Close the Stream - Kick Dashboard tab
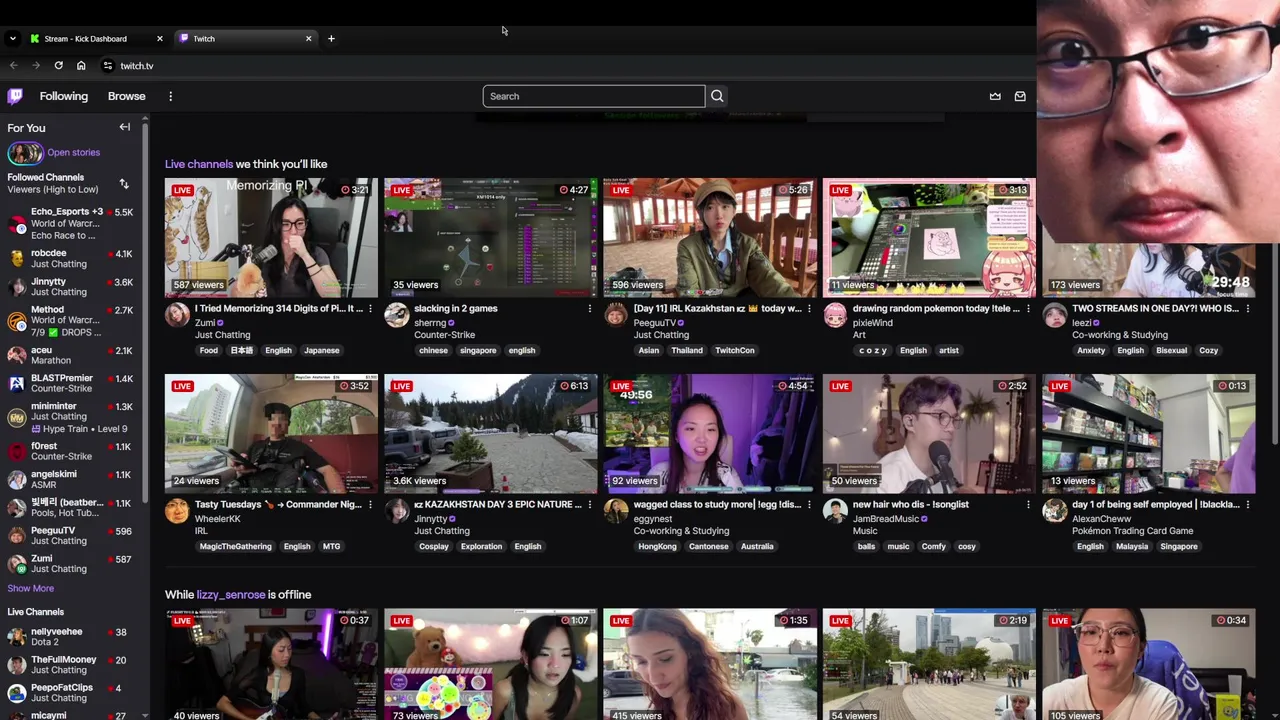This screenshot has width=1280, height=720. pos(159,38)
